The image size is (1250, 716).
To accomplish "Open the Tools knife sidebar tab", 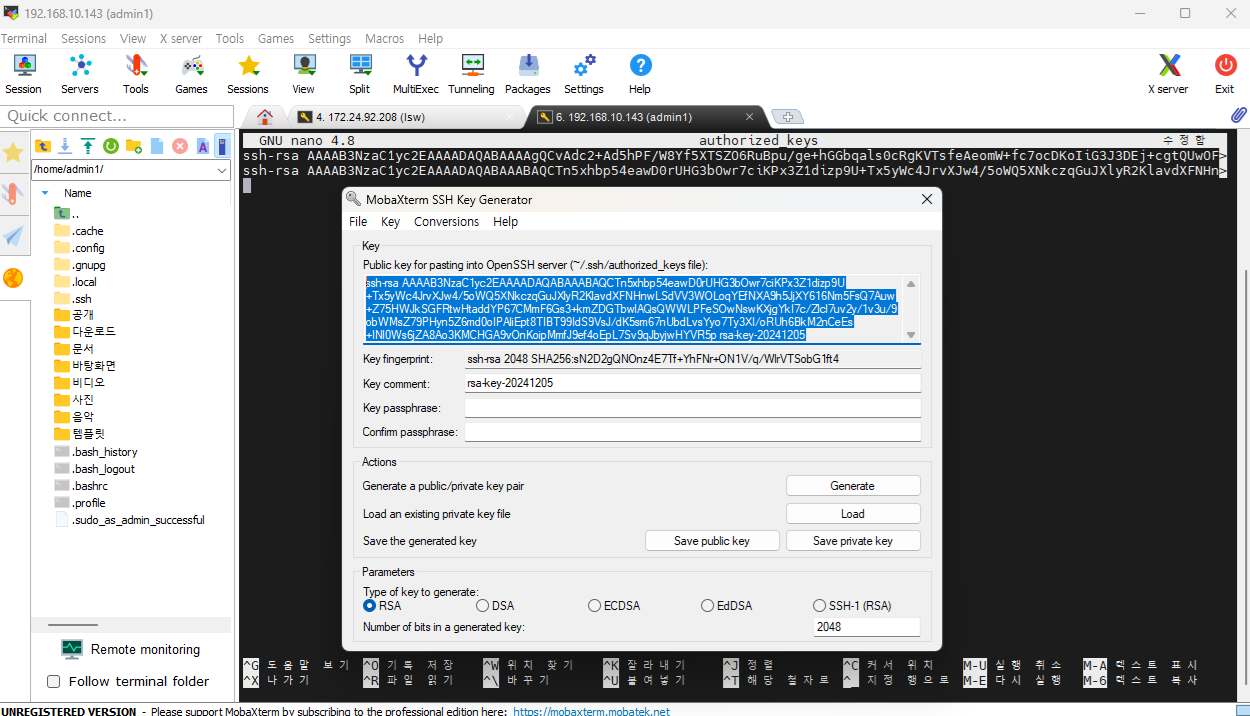I will click(x=13, y=194).
